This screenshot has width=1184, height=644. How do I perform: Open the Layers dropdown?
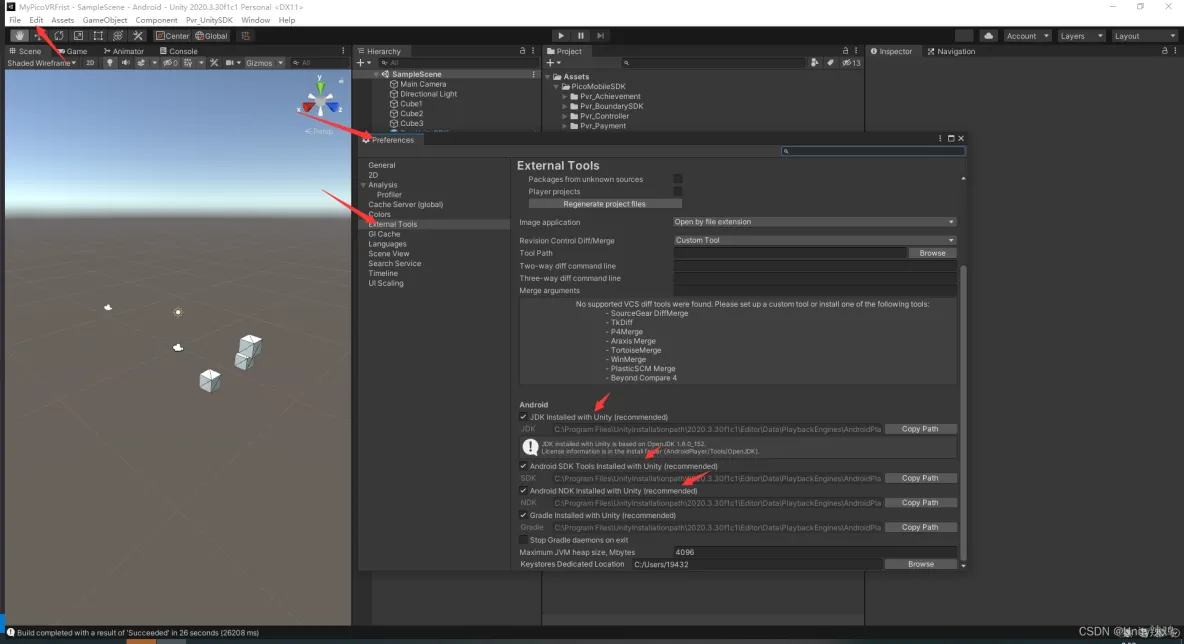tap(1081, 35)
